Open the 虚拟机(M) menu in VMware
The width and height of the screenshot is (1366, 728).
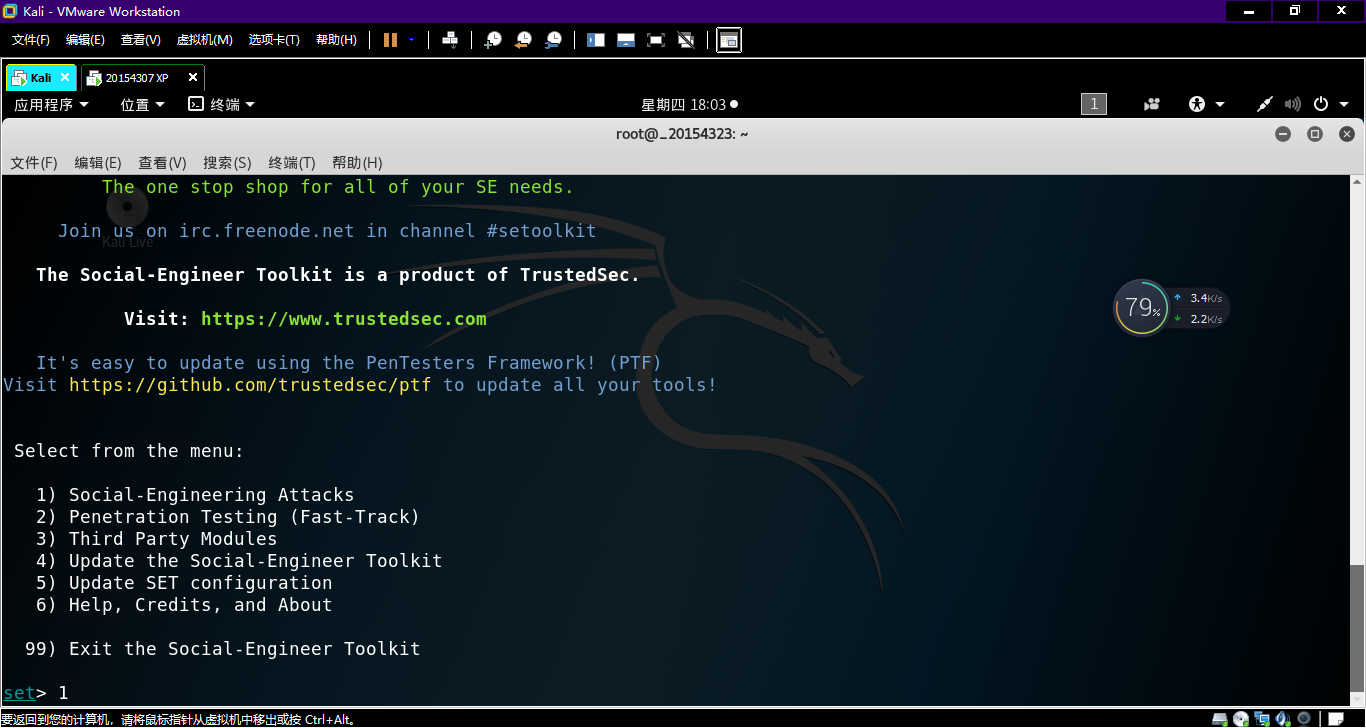coord(204,40)
